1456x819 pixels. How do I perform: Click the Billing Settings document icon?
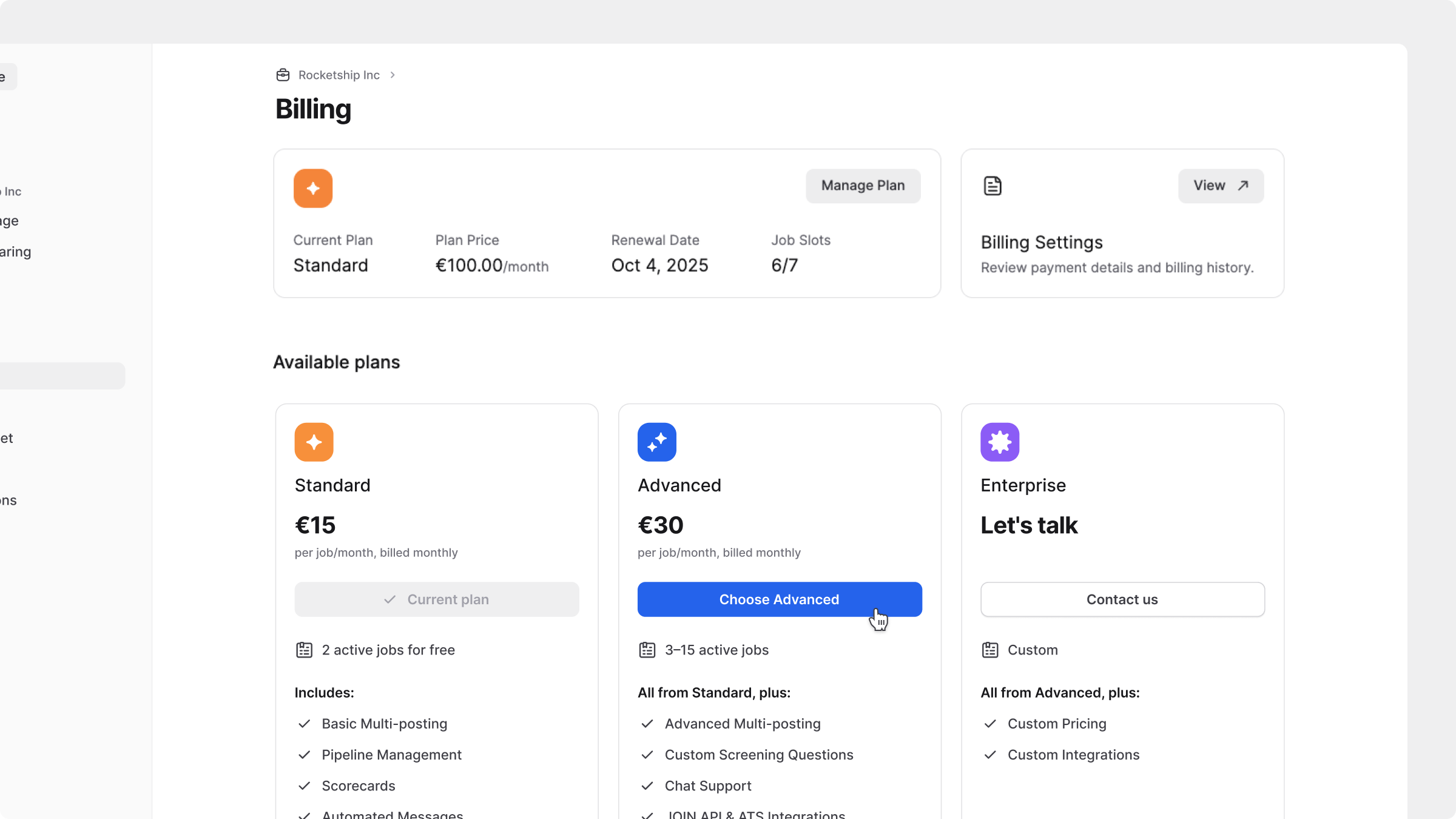pyautogui.click(x=993, y=186)
